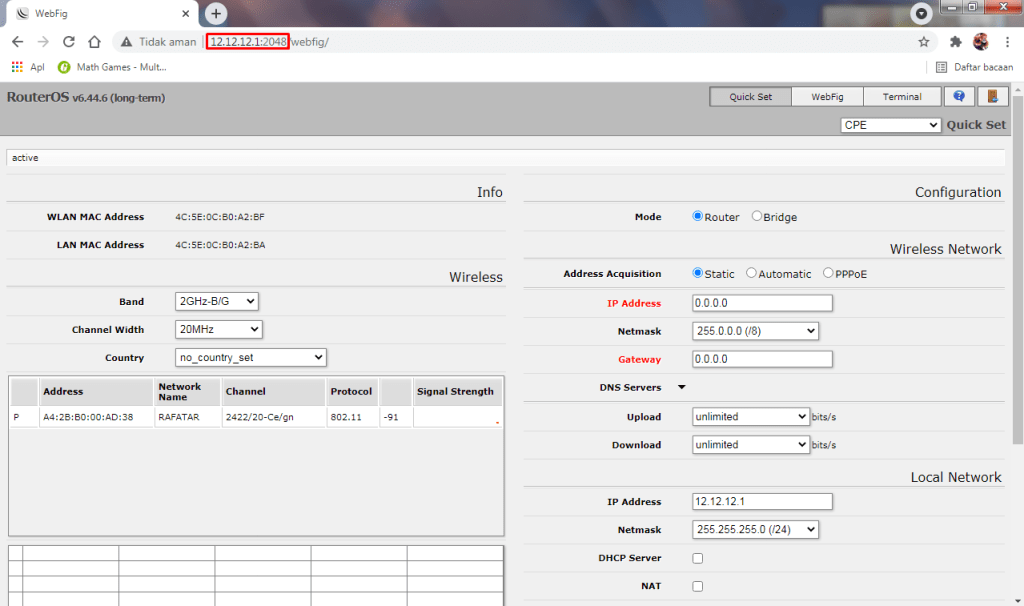Select the Bridge mode radio button
Image resolution: width=1024 pixels, height=606 pixels.
(757, 217)
